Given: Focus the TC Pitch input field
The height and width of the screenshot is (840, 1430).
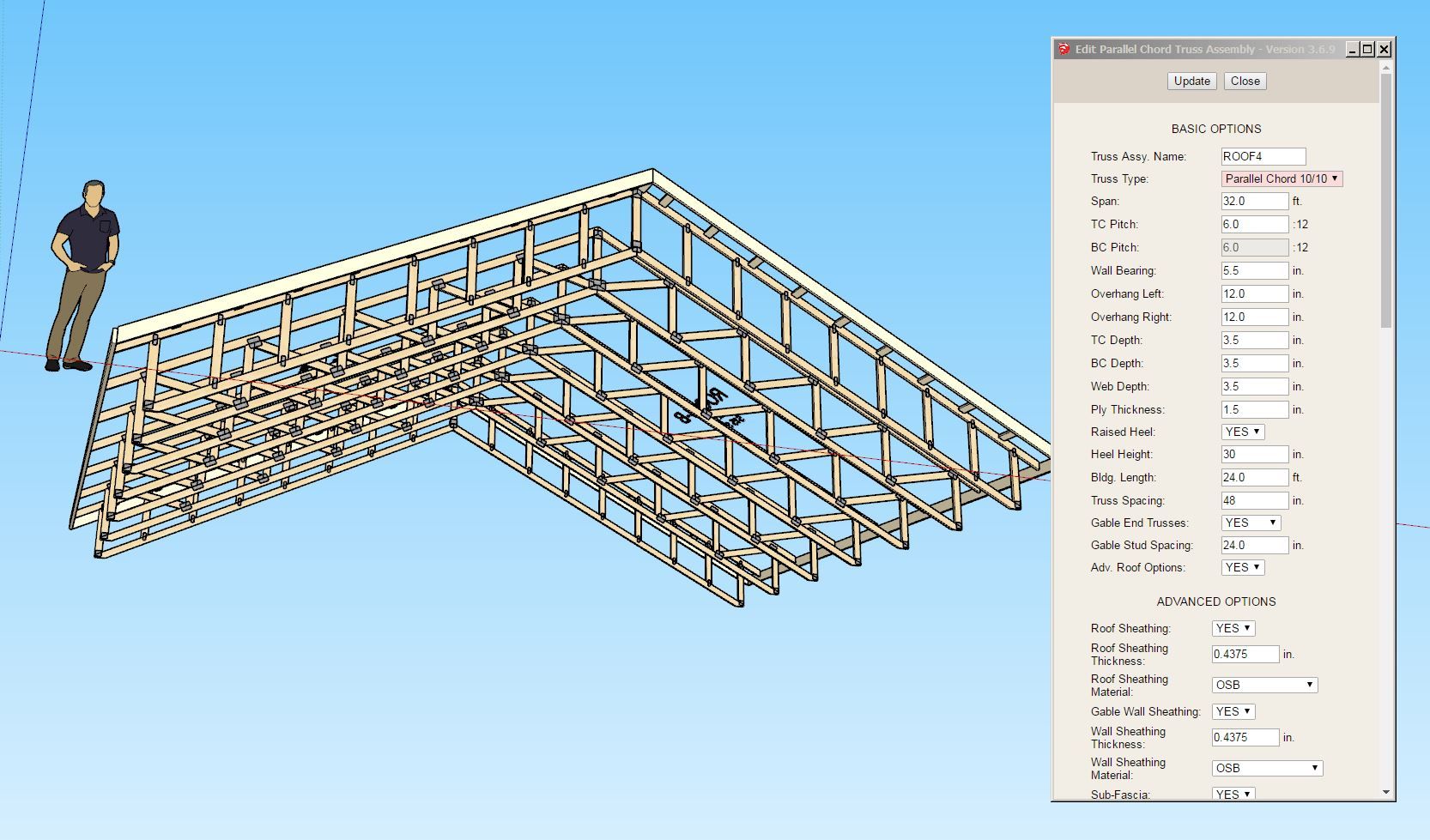Looking at the screenshot, I should coord(1255,224).
